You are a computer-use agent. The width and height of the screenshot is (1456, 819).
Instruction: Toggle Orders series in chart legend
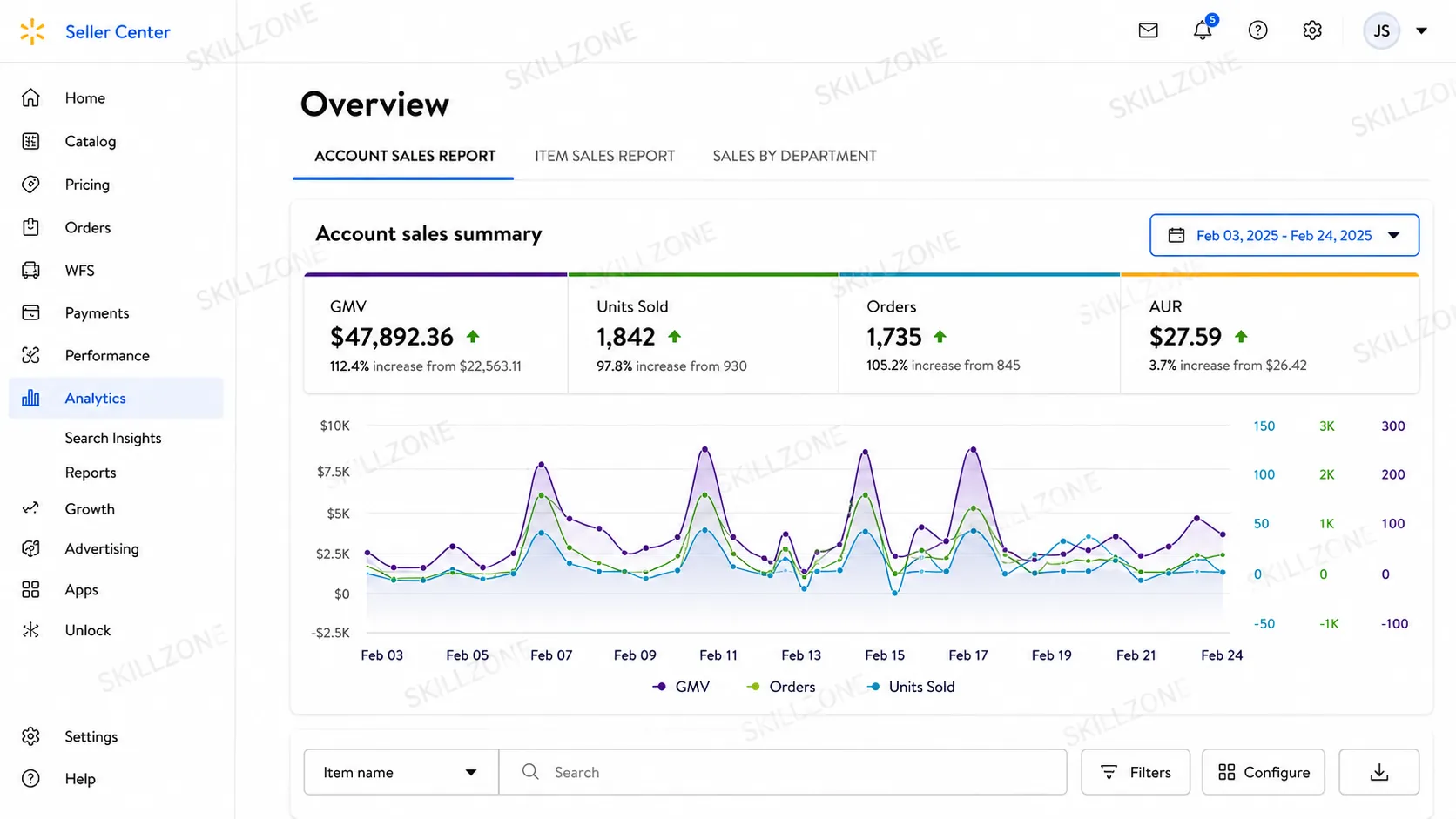tap(781, 687)
